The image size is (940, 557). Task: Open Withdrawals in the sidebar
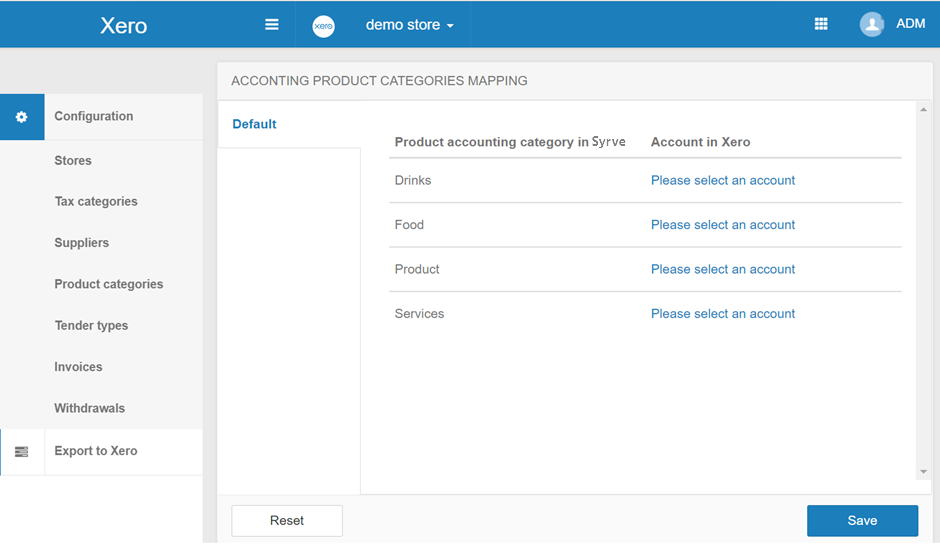click(90, 409)
